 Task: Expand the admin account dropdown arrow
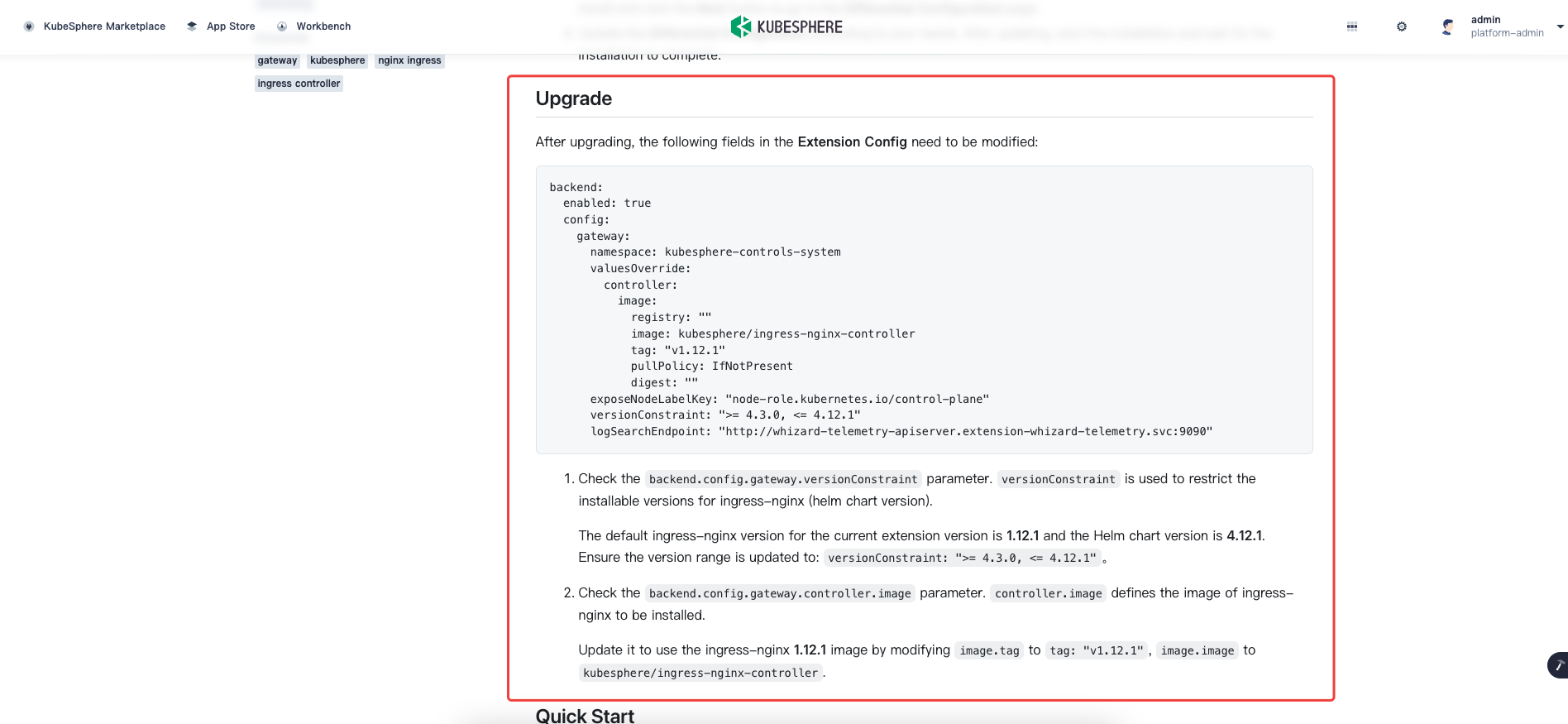tap(1560, 26)
